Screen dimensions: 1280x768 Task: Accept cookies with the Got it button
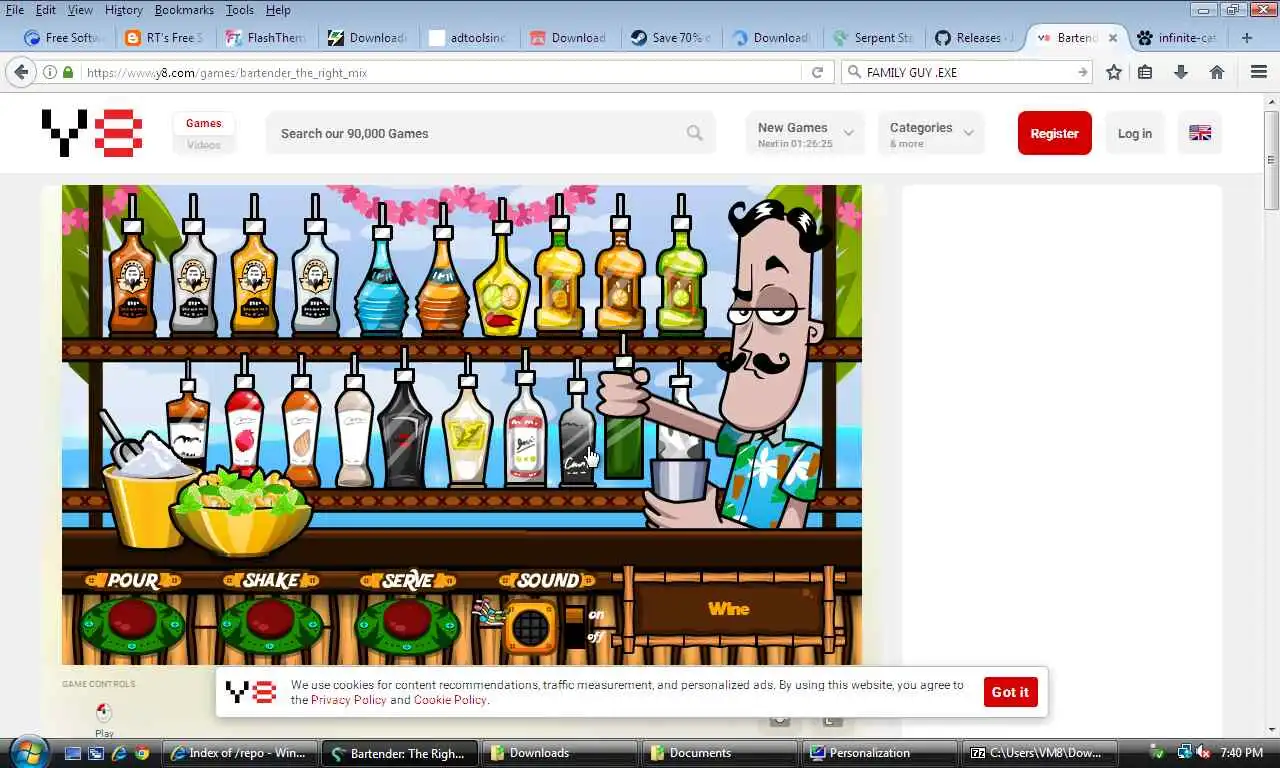[x=1010, y=692]
